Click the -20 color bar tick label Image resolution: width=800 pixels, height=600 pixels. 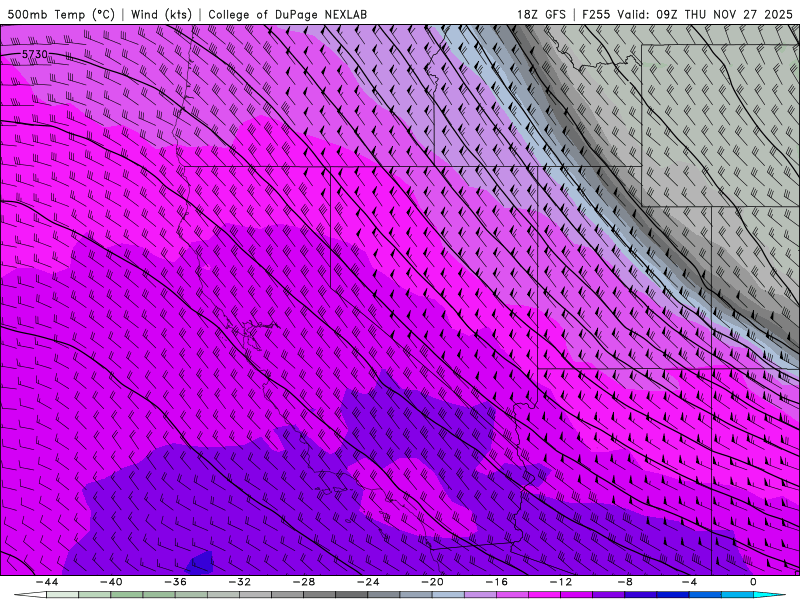pyautogui.click(x=432, y=582)
